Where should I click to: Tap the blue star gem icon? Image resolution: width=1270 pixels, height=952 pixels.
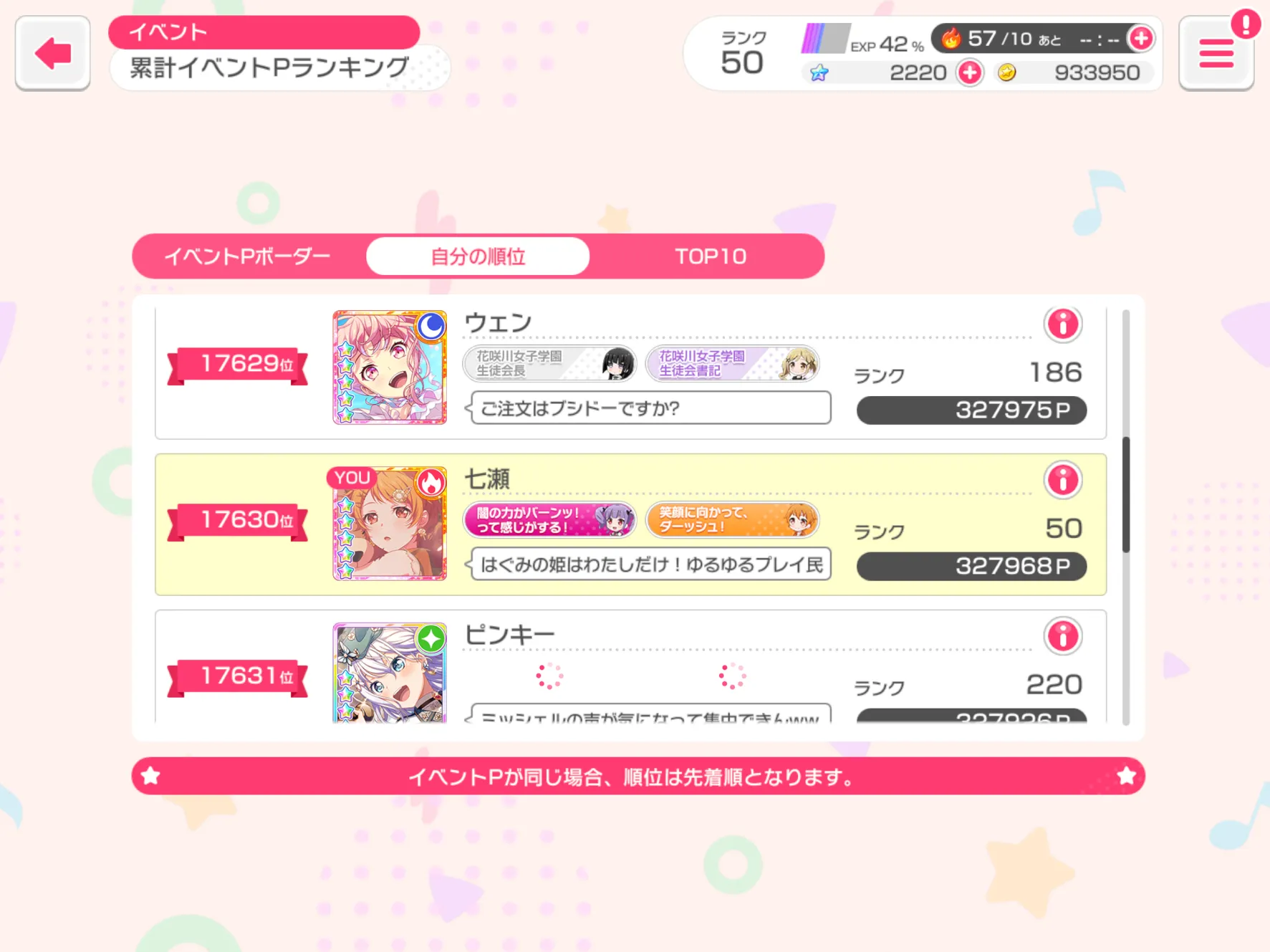[819, 72]
